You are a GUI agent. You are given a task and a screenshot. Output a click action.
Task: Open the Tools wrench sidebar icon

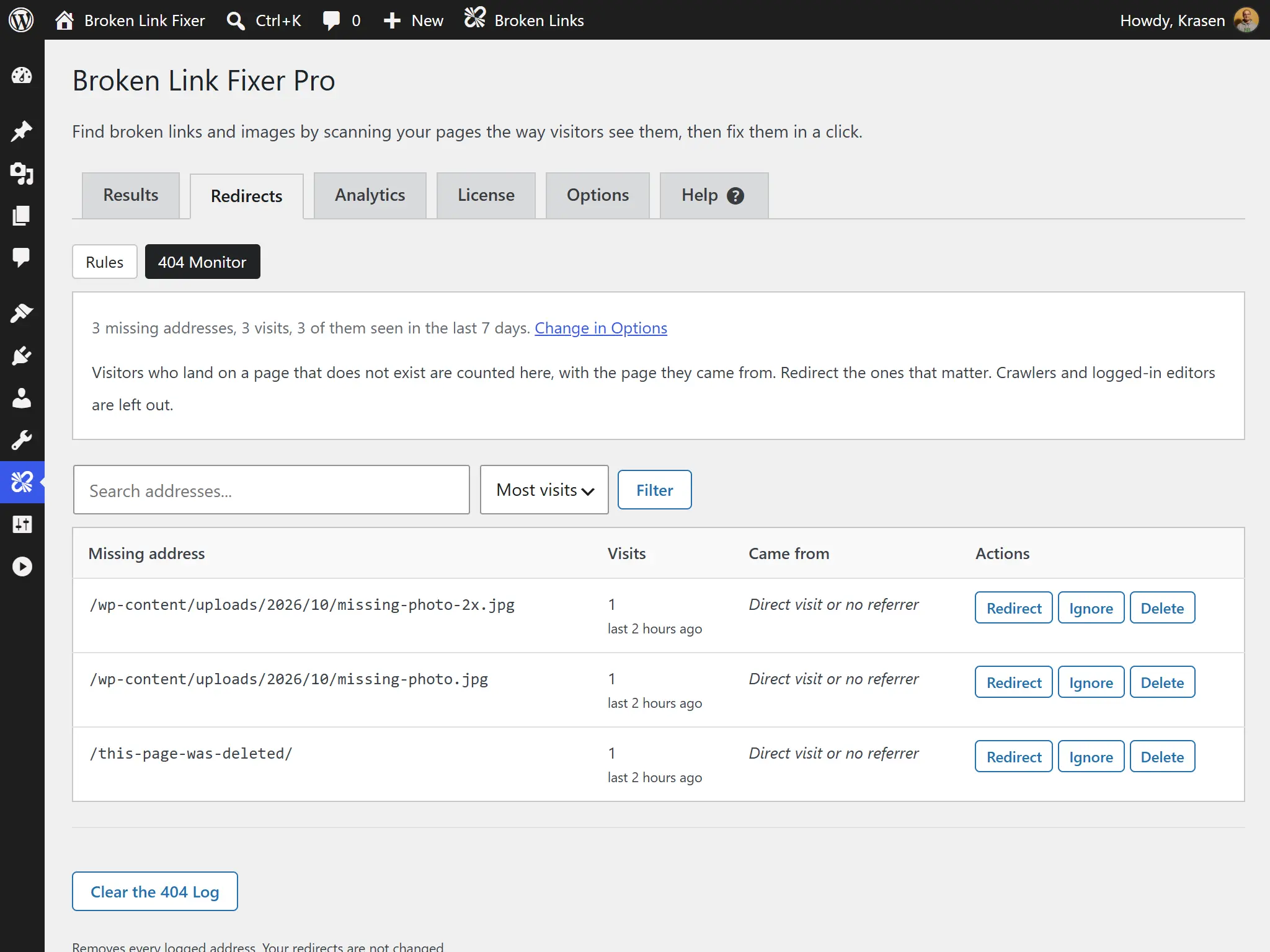click(22, 440)
